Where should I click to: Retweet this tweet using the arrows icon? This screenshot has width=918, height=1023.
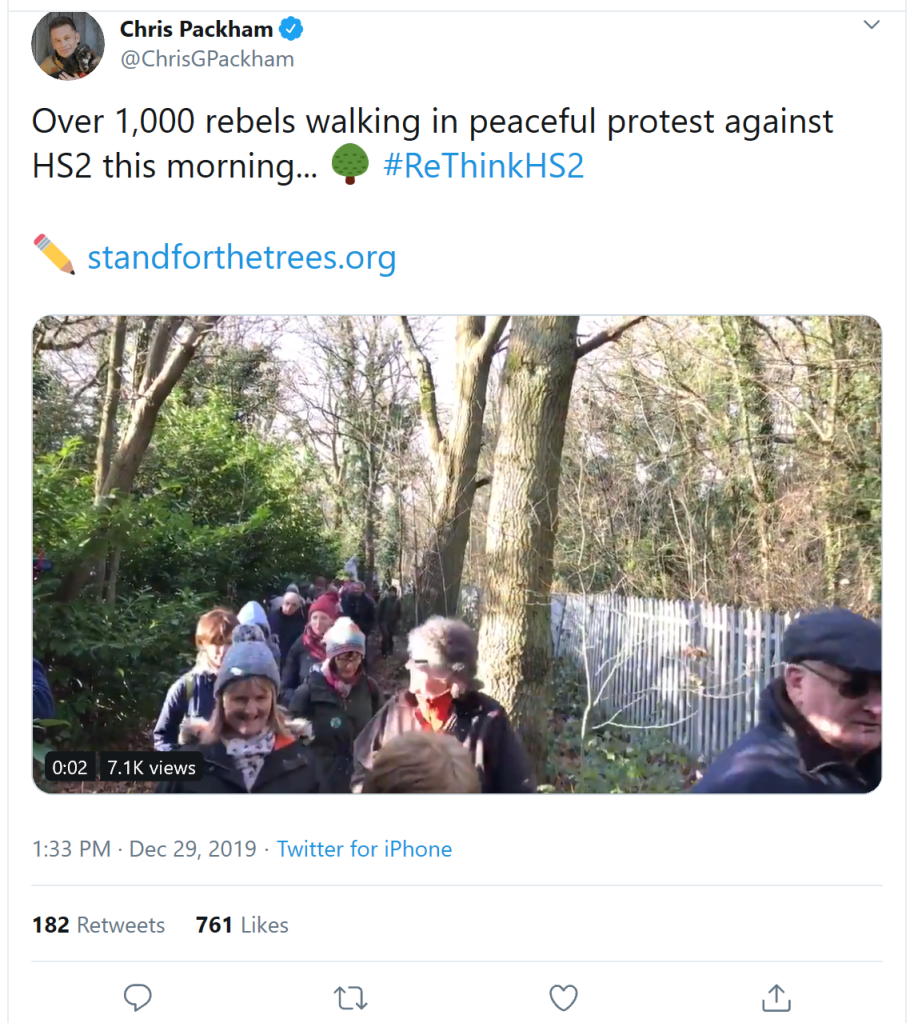[x=350, y=997]
